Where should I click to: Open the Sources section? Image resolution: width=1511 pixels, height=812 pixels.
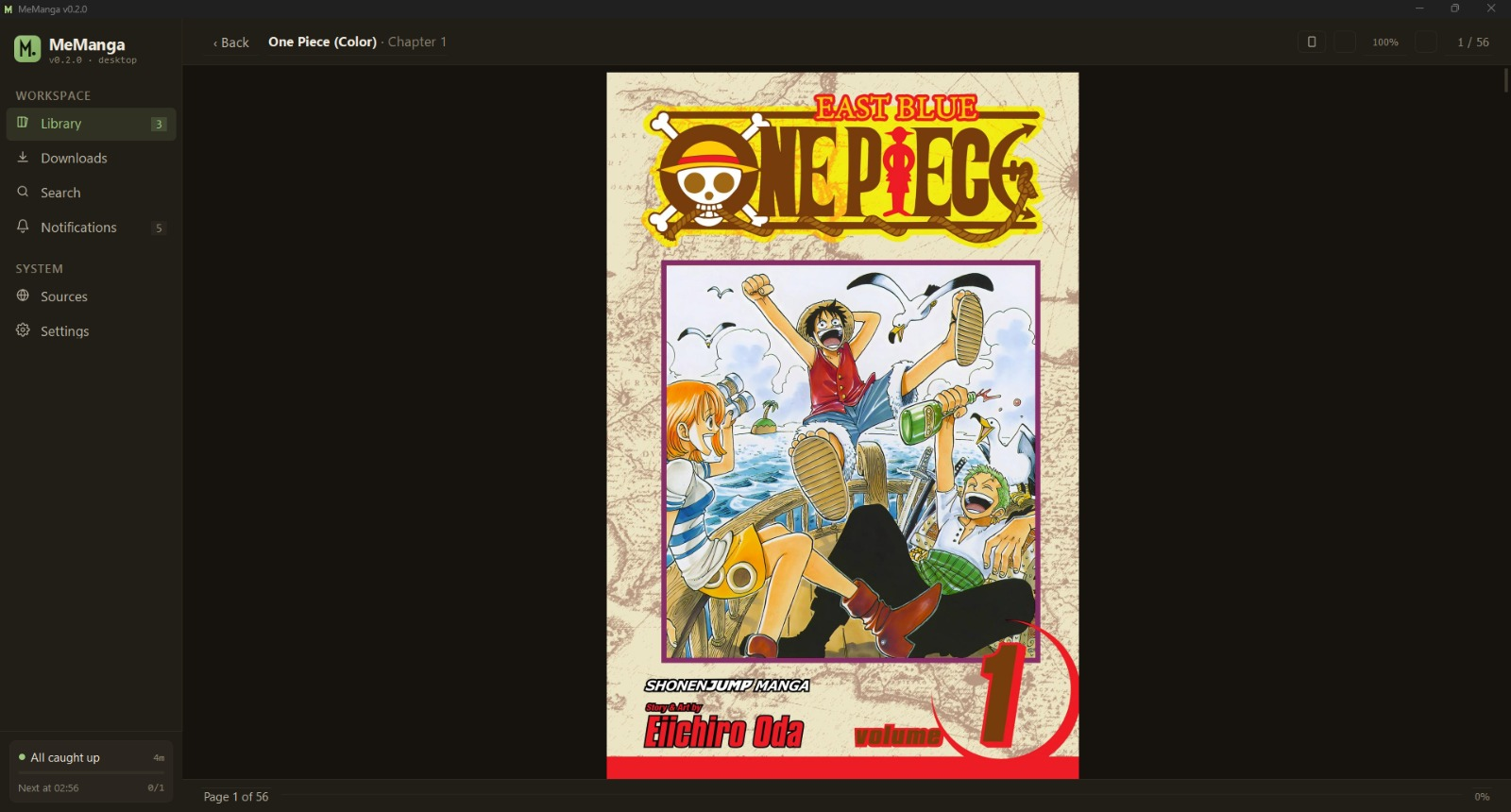(91, 296)
